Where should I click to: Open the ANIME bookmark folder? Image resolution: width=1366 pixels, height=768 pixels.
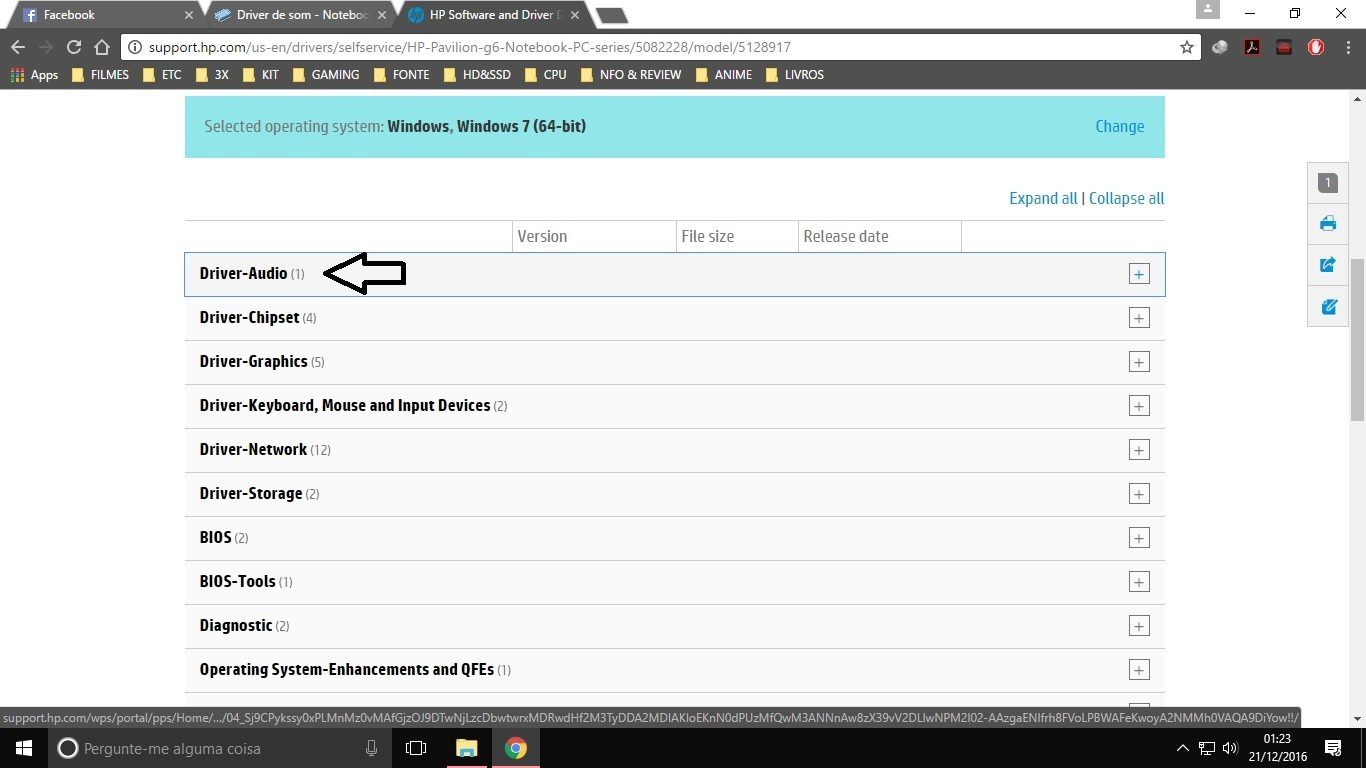point(723,75)
